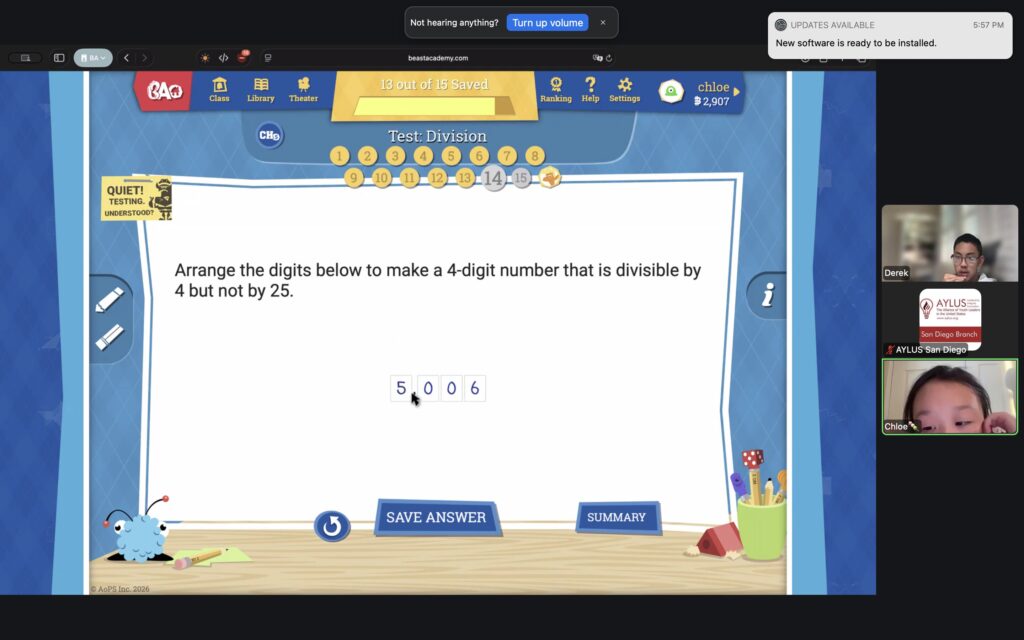Toggle the Safari sidebar
Screen dimensions: 1024x640
(x=59, y=58)
